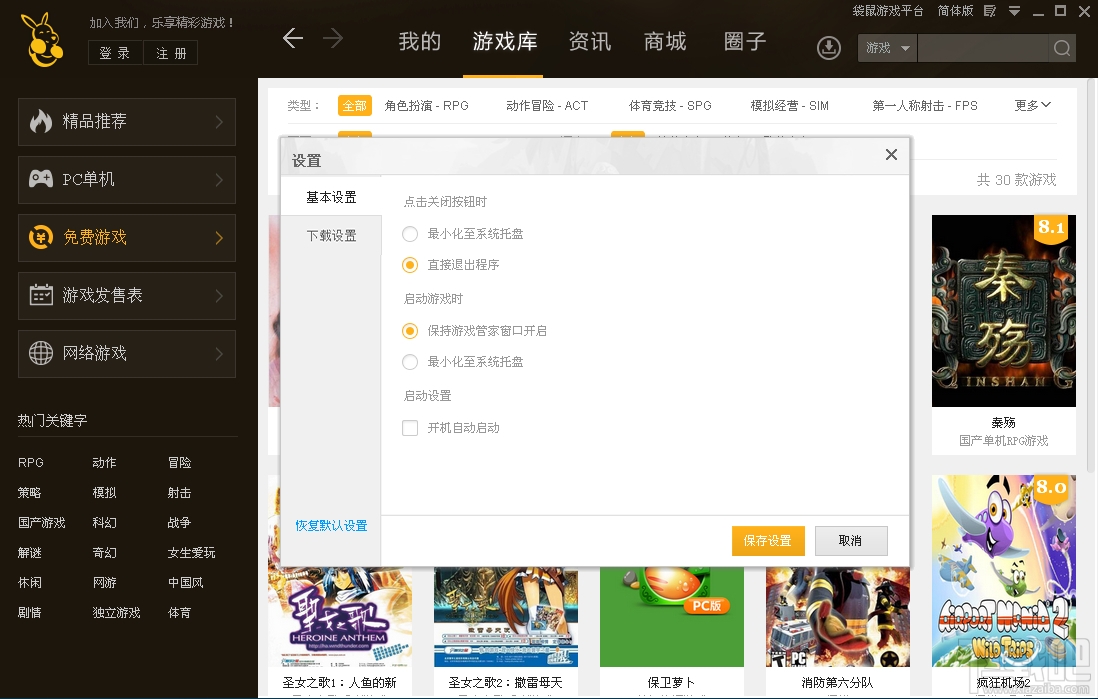This screenshot has height=699, width=1098.
Task: Expand the 更多 filter chevron
Action: (1031, 105)
